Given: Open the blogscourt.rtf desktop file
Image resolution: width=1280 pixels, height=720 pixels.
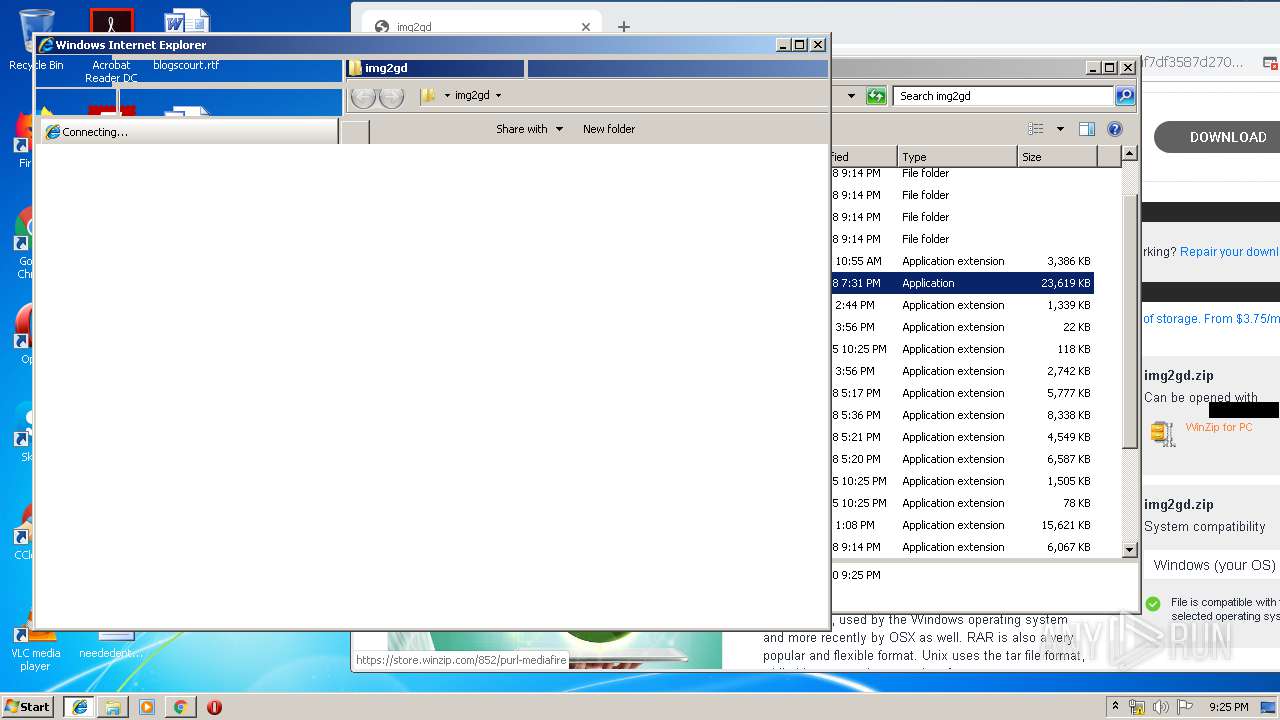Looking at the screenshot, I should [x=186, y=40].
